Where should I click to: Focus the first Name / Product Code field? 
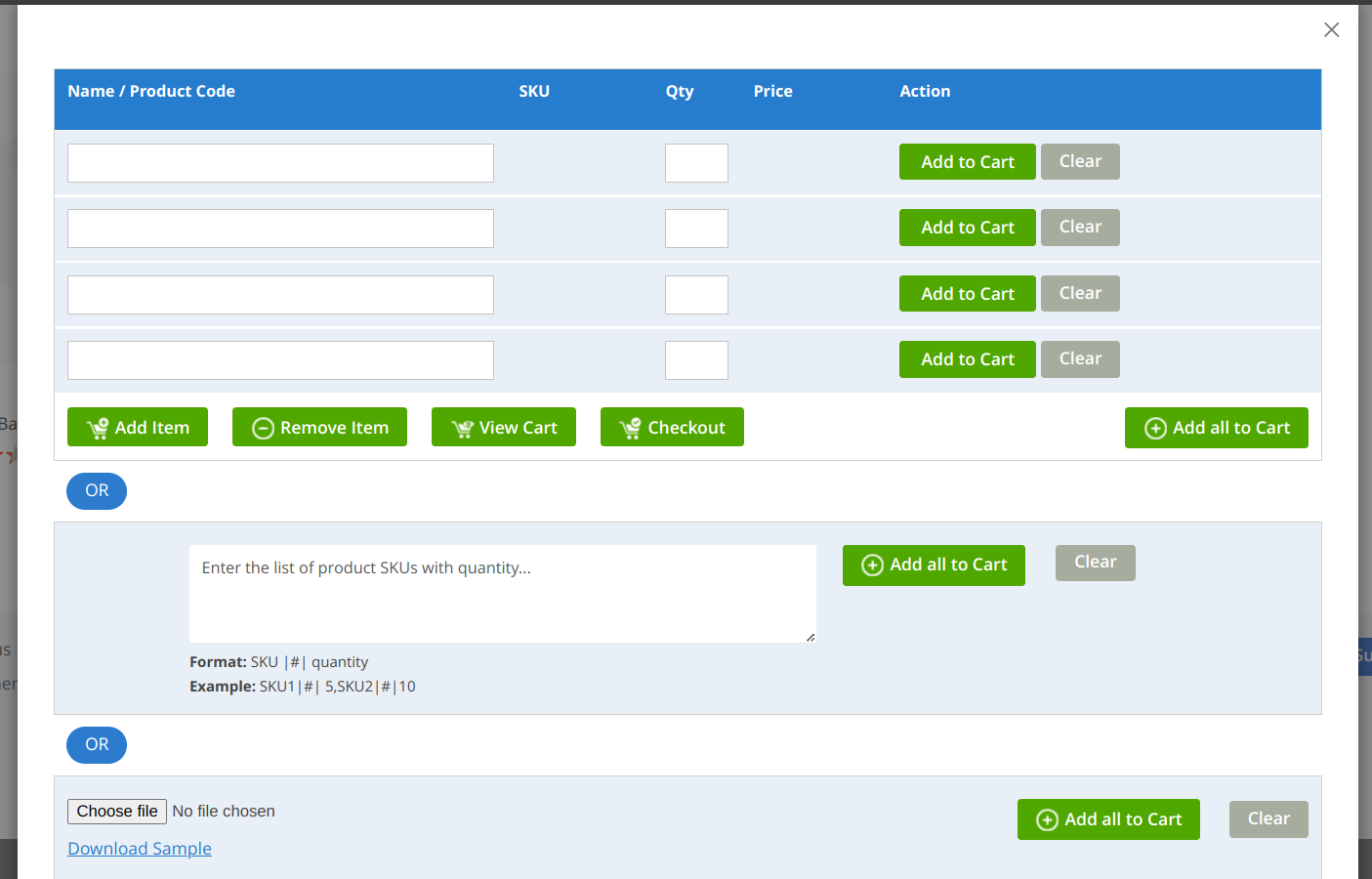280,163
